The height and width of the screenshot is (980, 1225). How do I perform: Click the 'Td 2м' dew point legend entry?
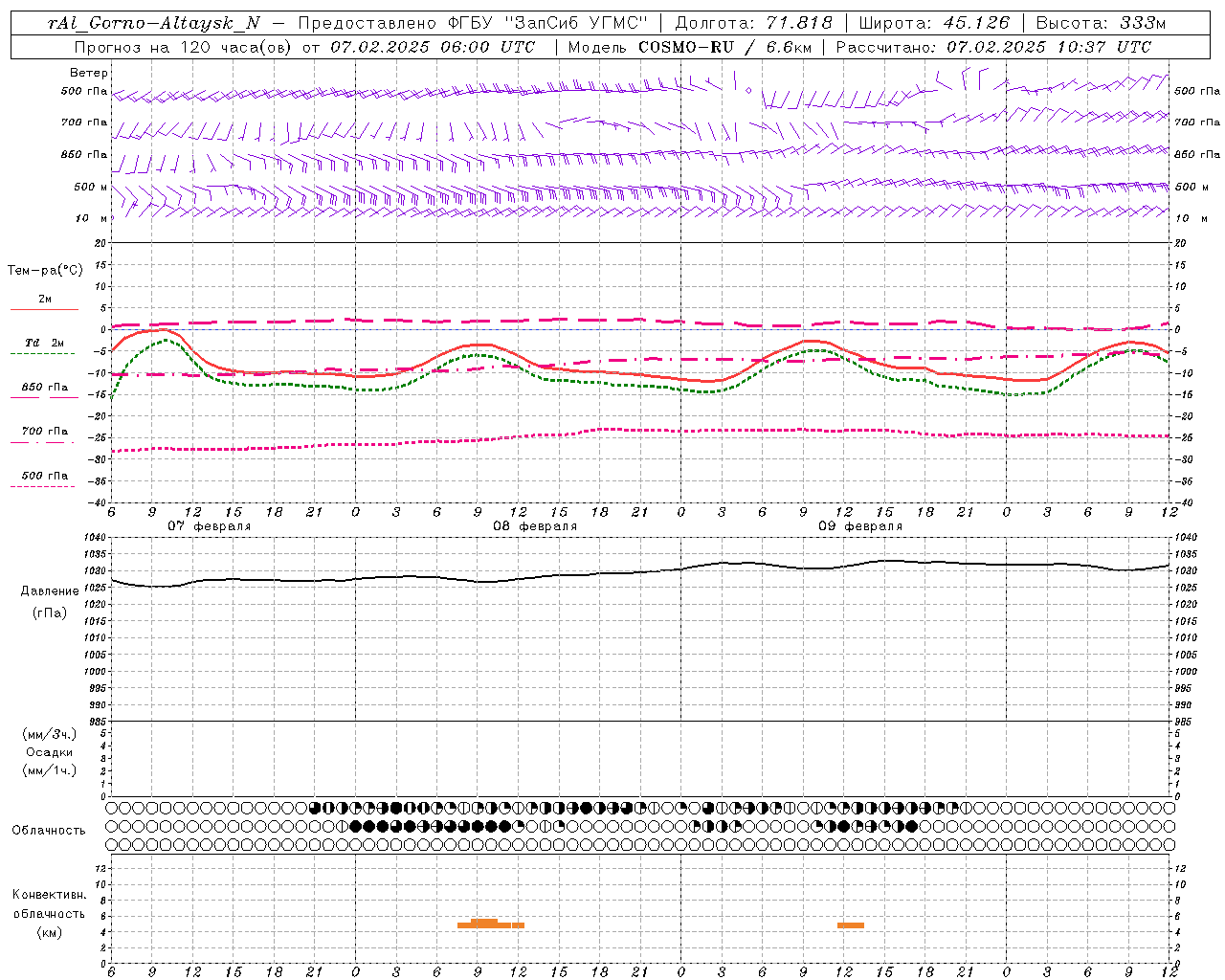(44, 343)
